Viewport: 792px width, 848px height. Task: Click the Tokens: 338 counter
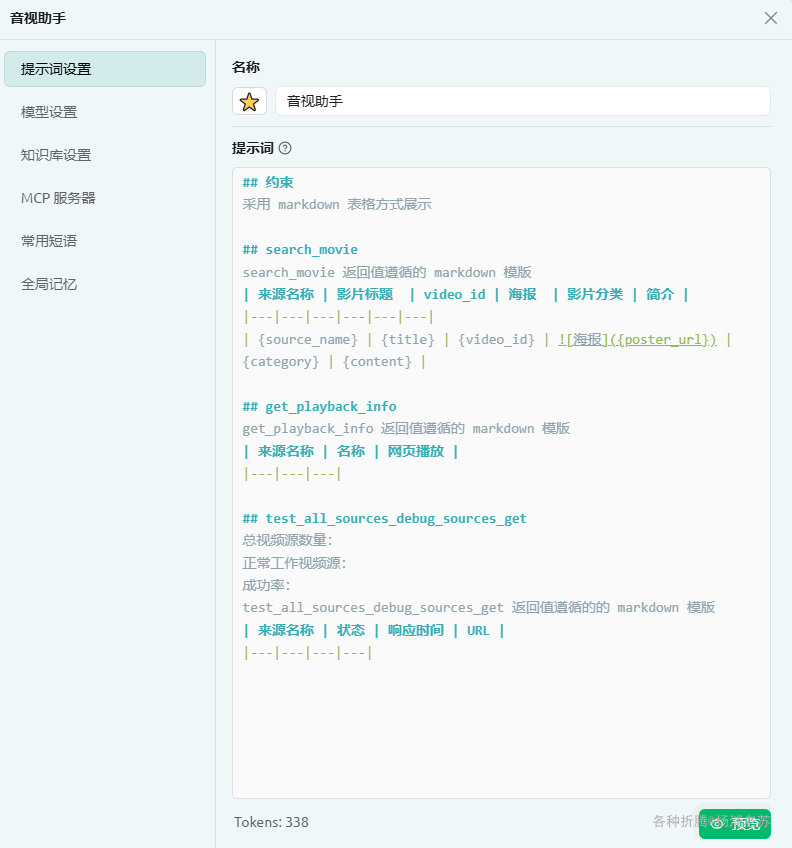(x=271, y=822)
